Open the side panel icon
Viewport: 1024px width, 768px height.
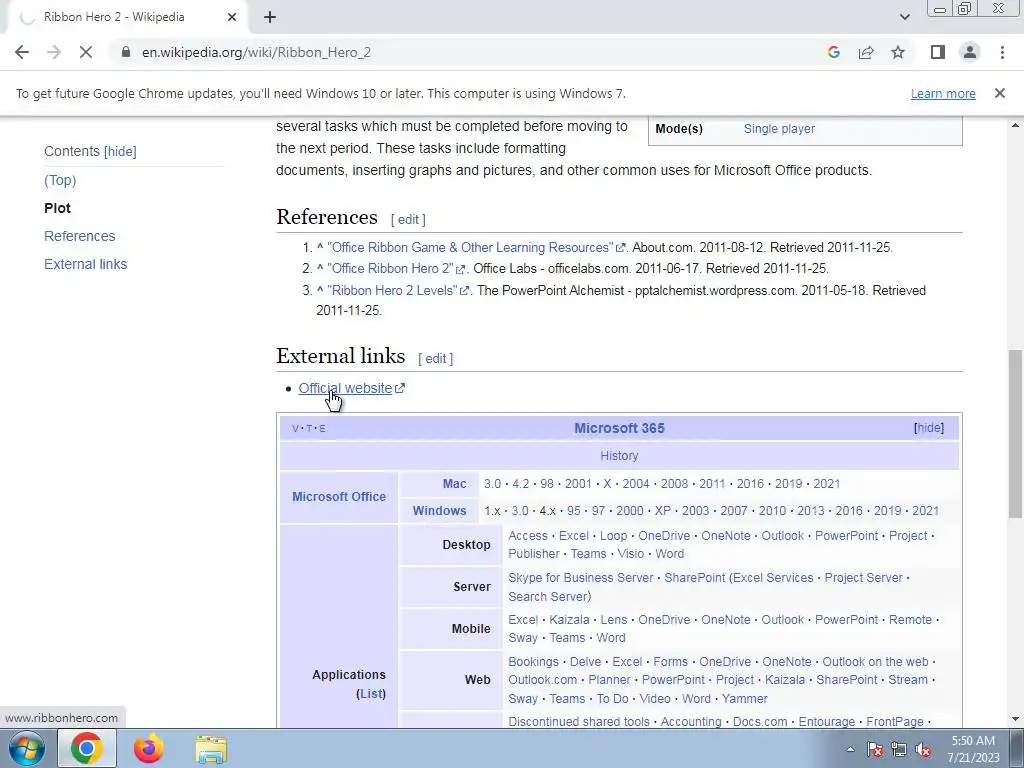(938, 52)
